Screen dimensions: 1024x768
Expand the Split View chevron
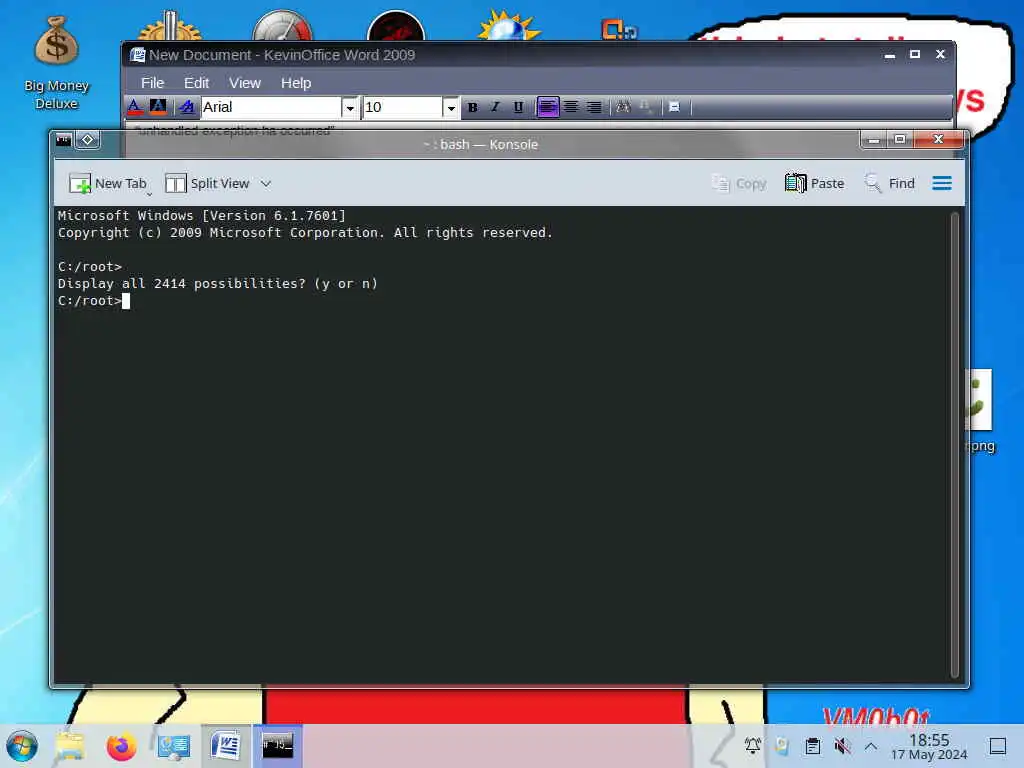click(x=266, y=184)
